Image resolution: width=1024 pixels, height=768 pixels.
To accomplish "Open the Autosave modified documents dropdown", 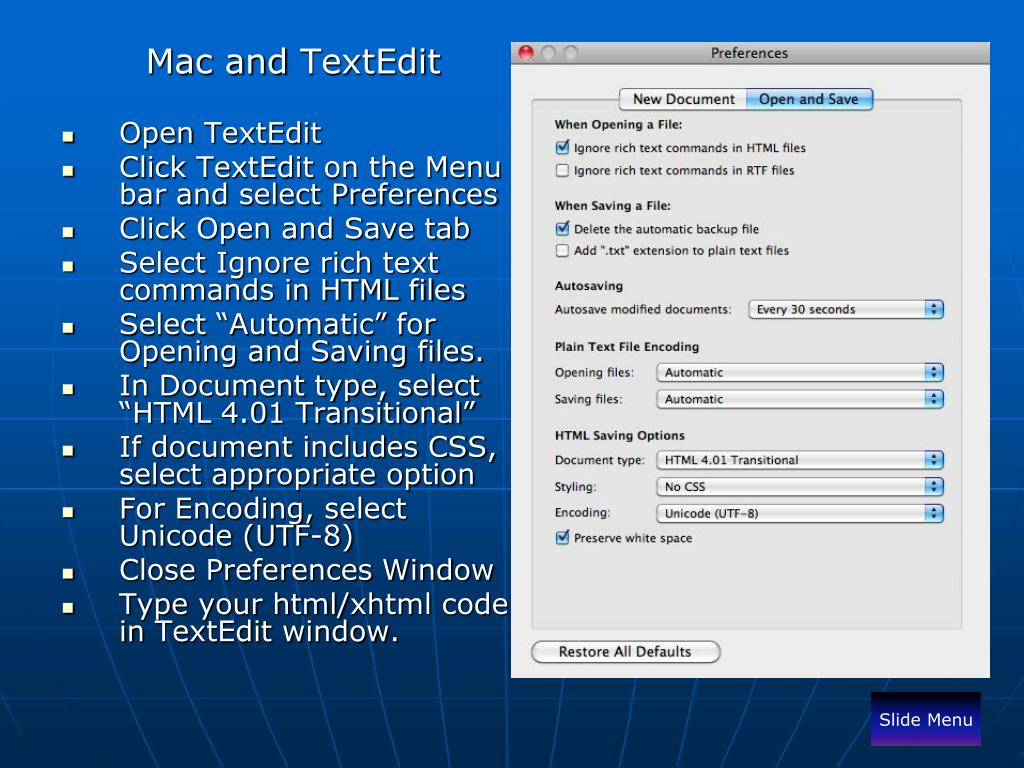I will (x=846, y=310).
